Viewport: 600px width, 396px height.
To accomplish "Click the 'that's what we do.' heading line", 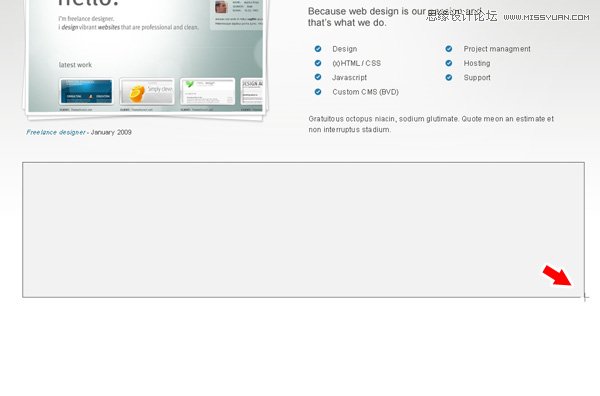I will click(x=347, y=23).
